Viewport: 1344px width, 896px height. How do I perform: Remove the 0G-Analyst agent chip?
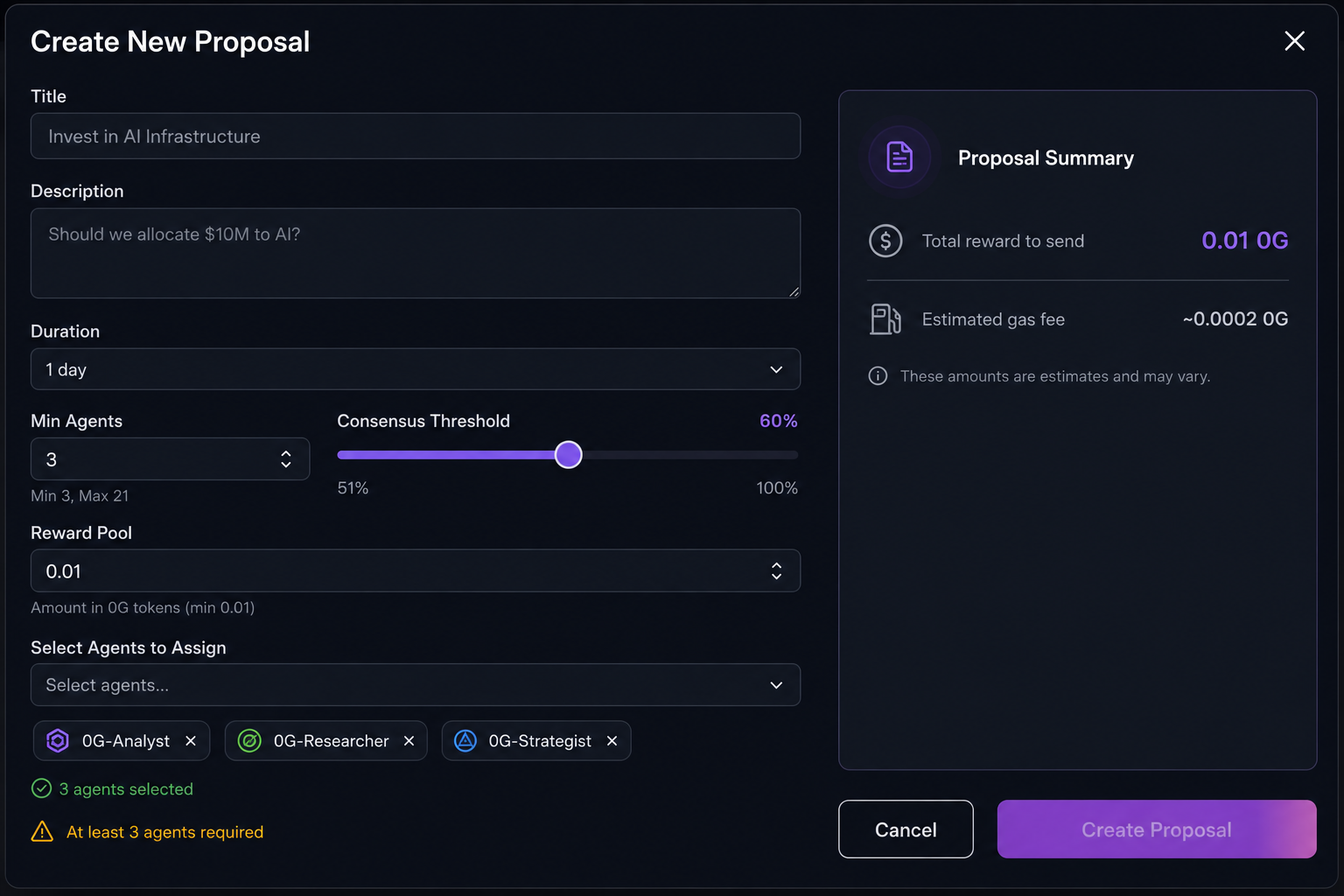click(191, 741)
